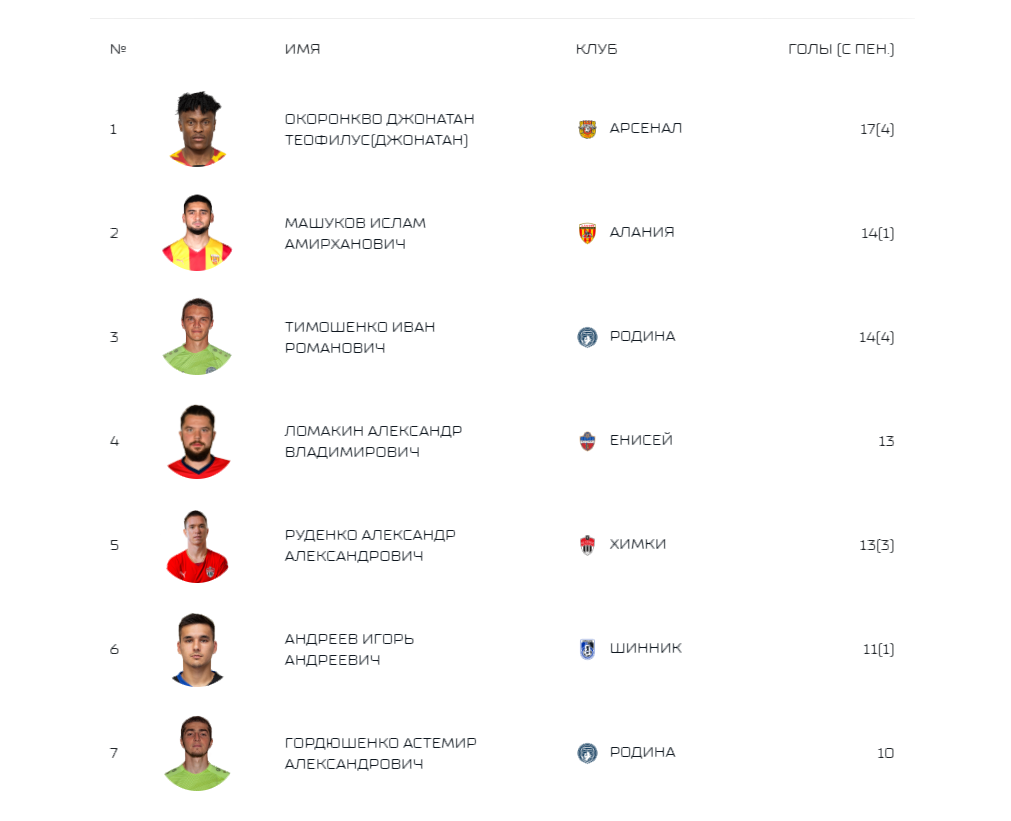Click the КЛУБ column header

[x=596, y=49]
